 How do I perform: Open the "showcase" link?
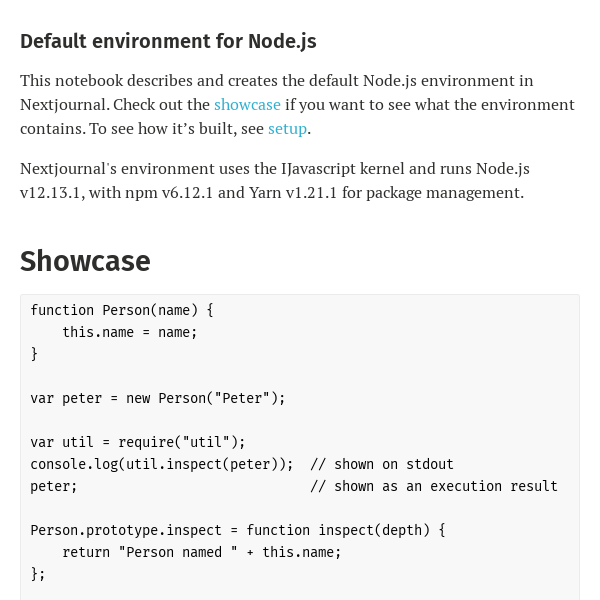tap(247, 105)
